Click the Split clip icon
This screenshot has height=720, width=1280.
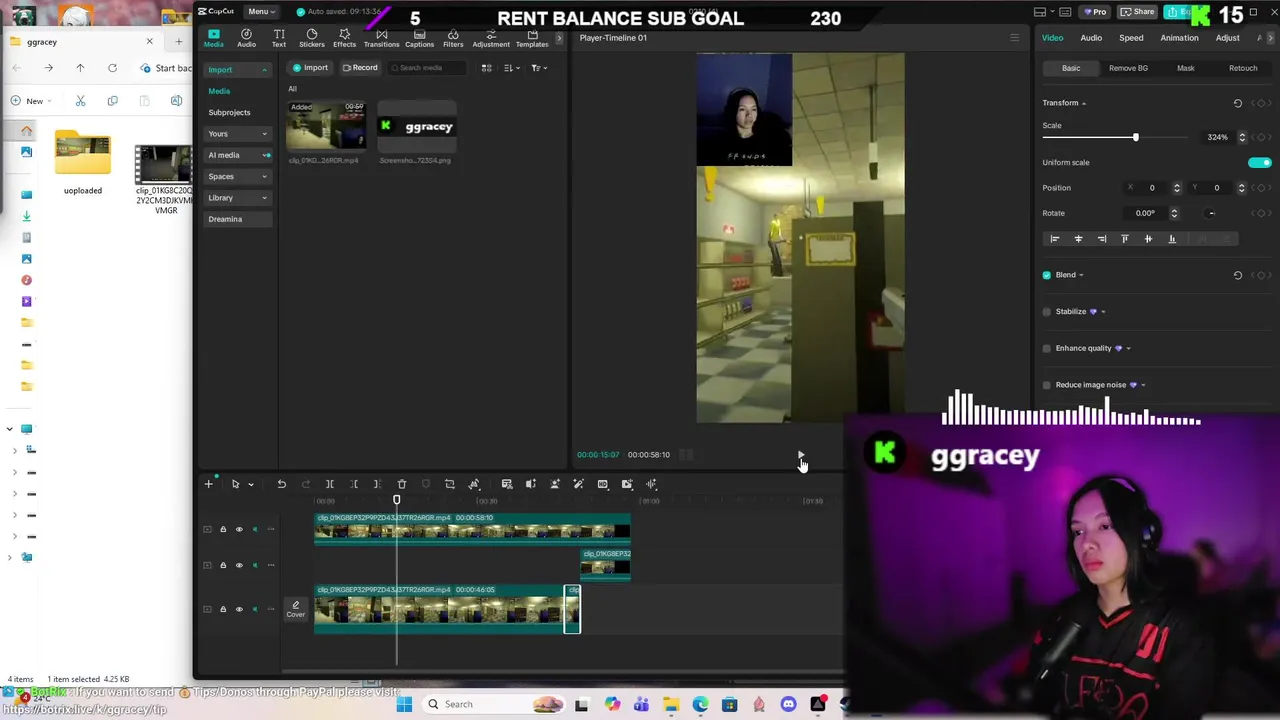(330, 484)
